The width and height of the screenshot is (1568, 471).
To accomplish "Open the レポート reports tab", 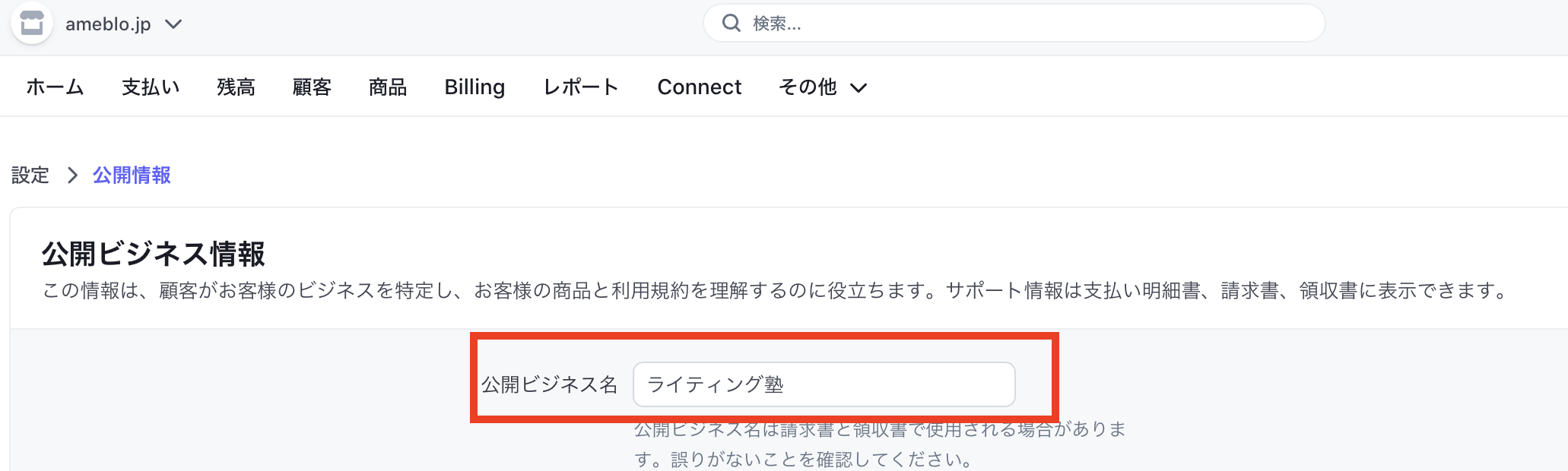I will [x=581, y=87].
